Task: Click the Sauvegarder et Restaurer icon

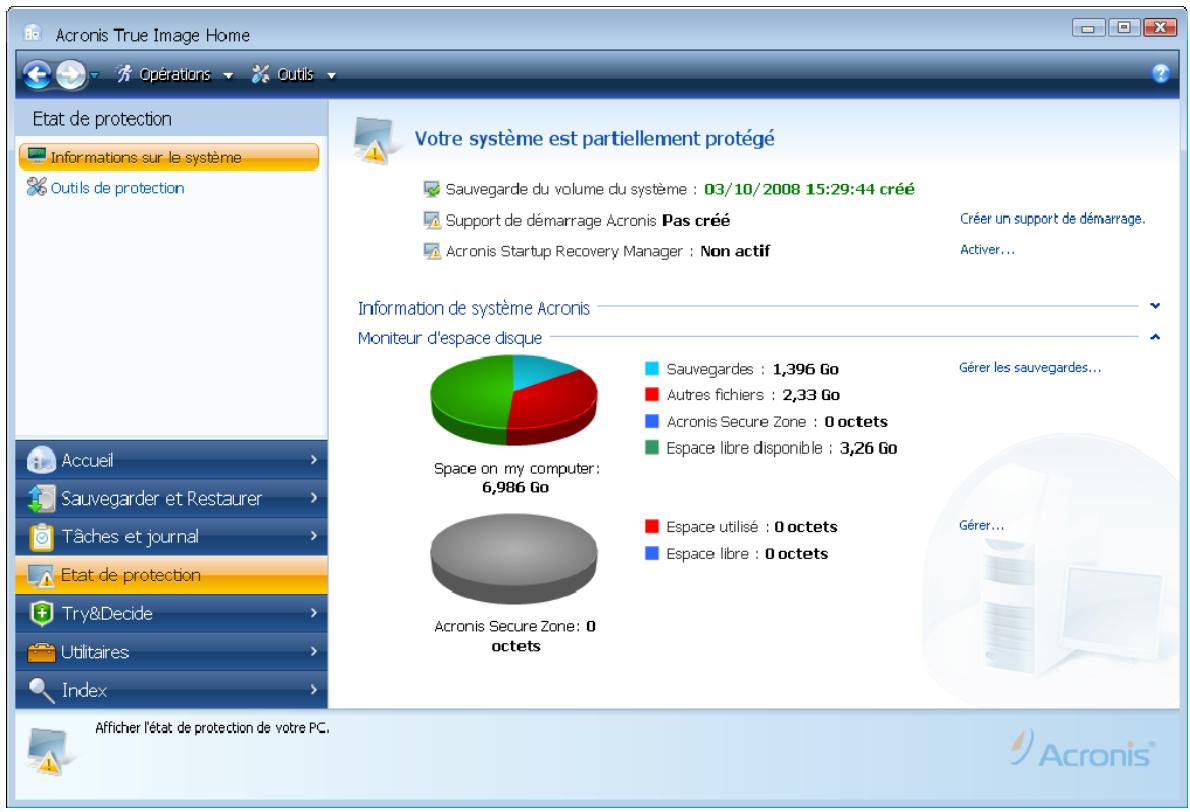Action: click(41, 499)
